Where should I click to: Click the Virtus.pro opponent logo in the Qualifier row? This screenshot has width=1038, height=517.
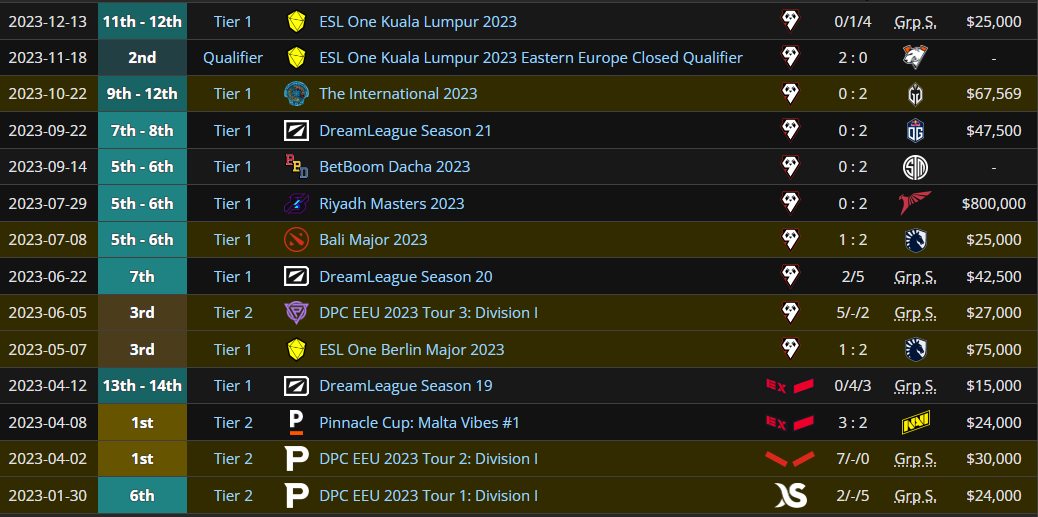pyautogui.click(x=914, y=58)
